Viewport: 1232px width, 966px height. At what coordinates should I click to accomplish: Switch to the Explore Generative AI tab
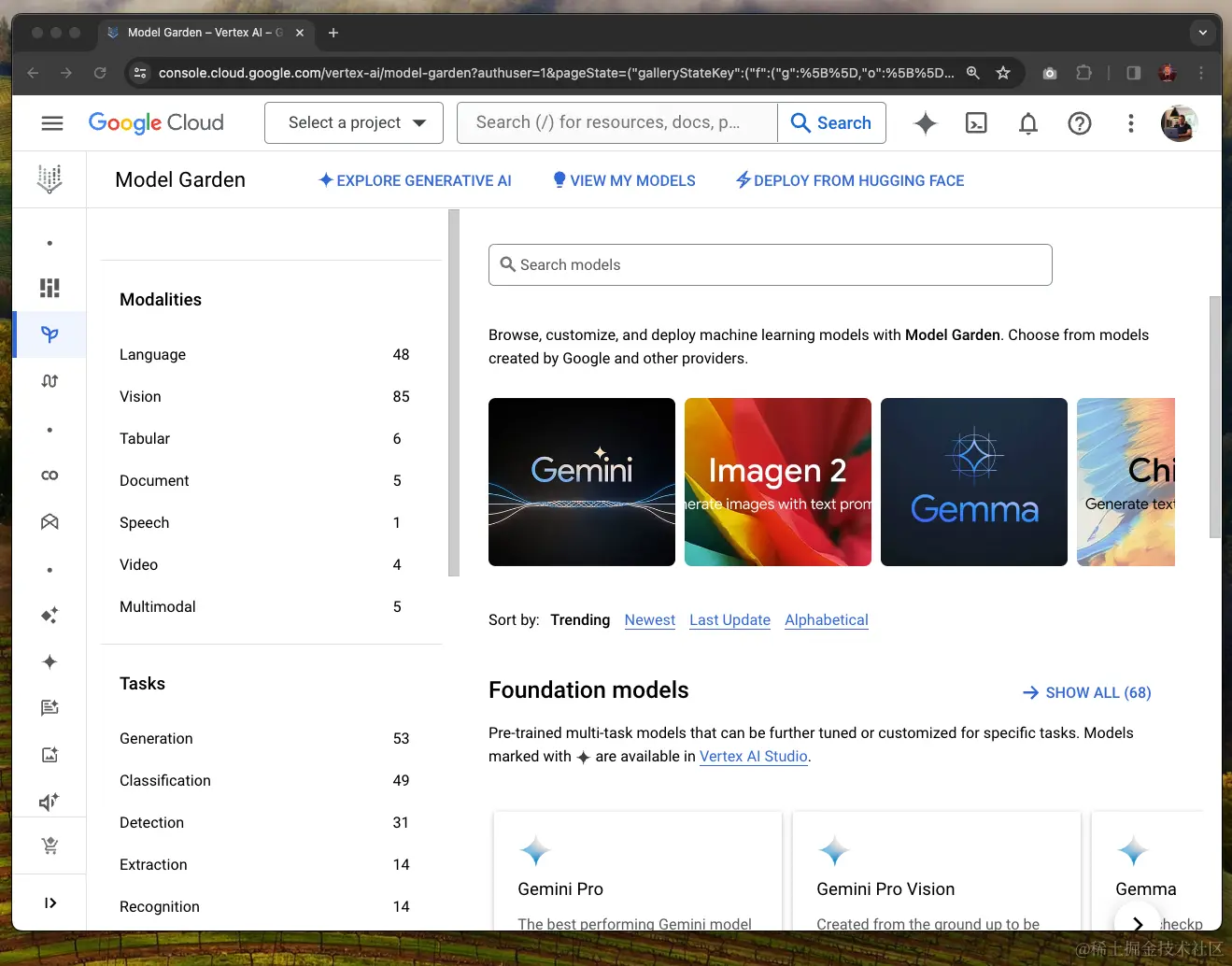click(415, 180)
